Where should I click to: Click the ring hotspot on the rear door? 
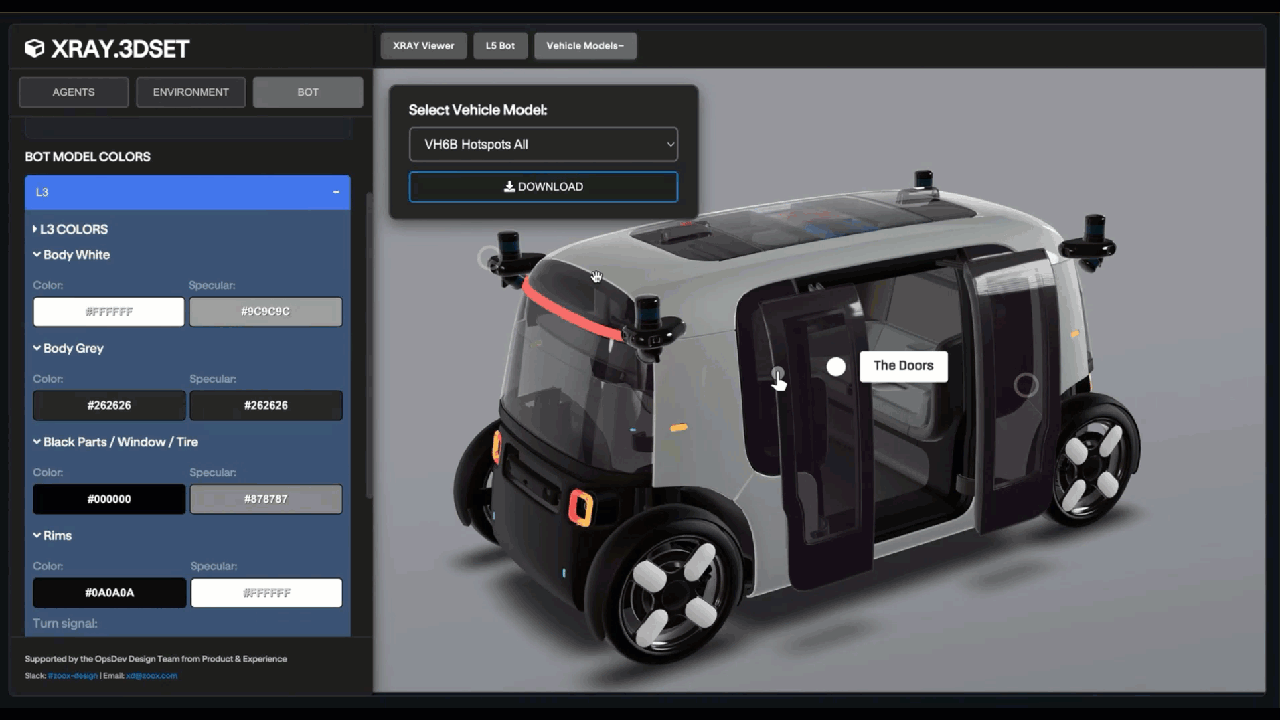1025,385
